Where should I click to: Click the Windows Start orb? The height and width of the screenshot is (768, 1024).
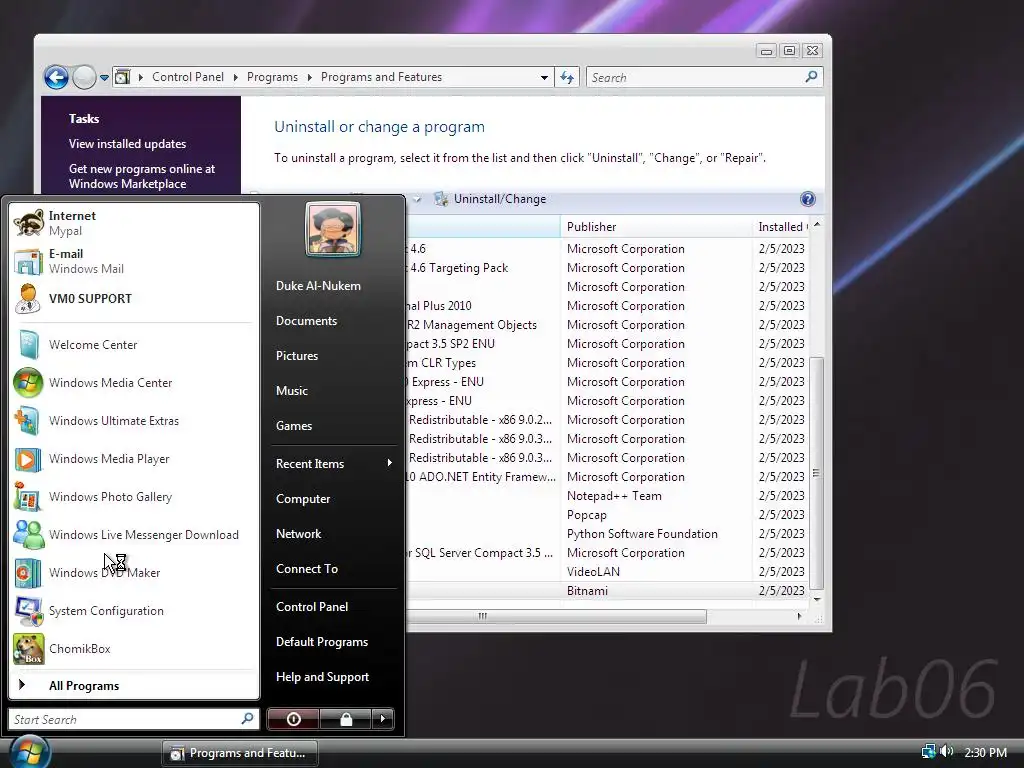click(29, 751)
